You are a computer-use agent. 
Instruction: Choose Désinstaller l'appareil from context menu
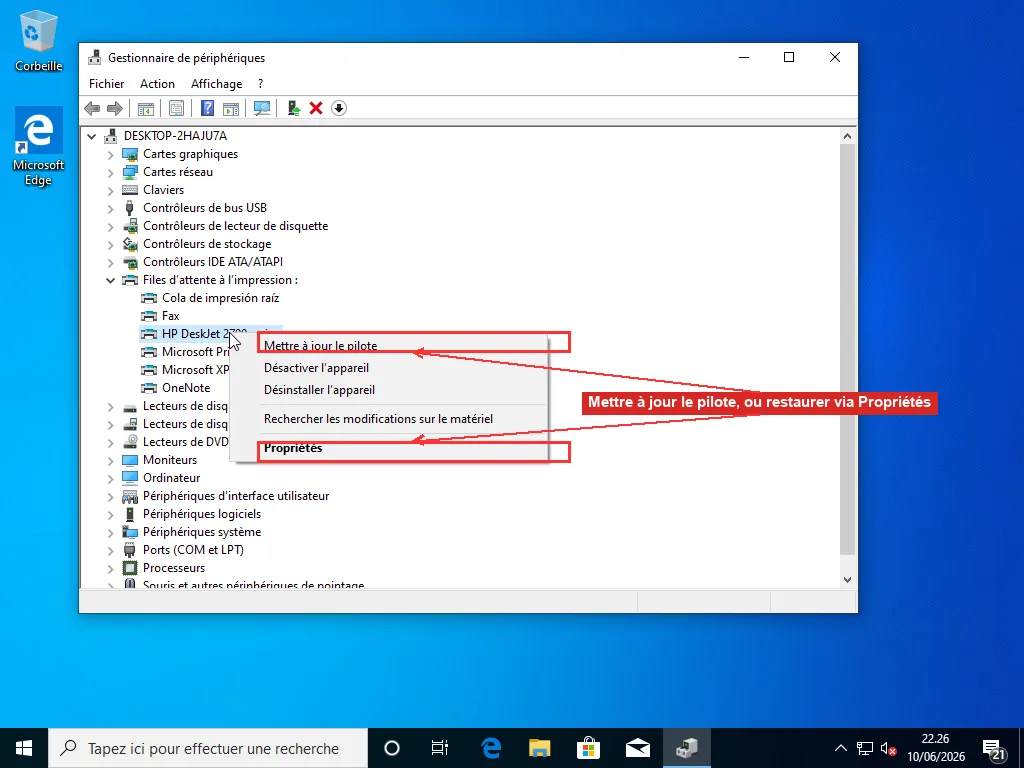[319, 390]
